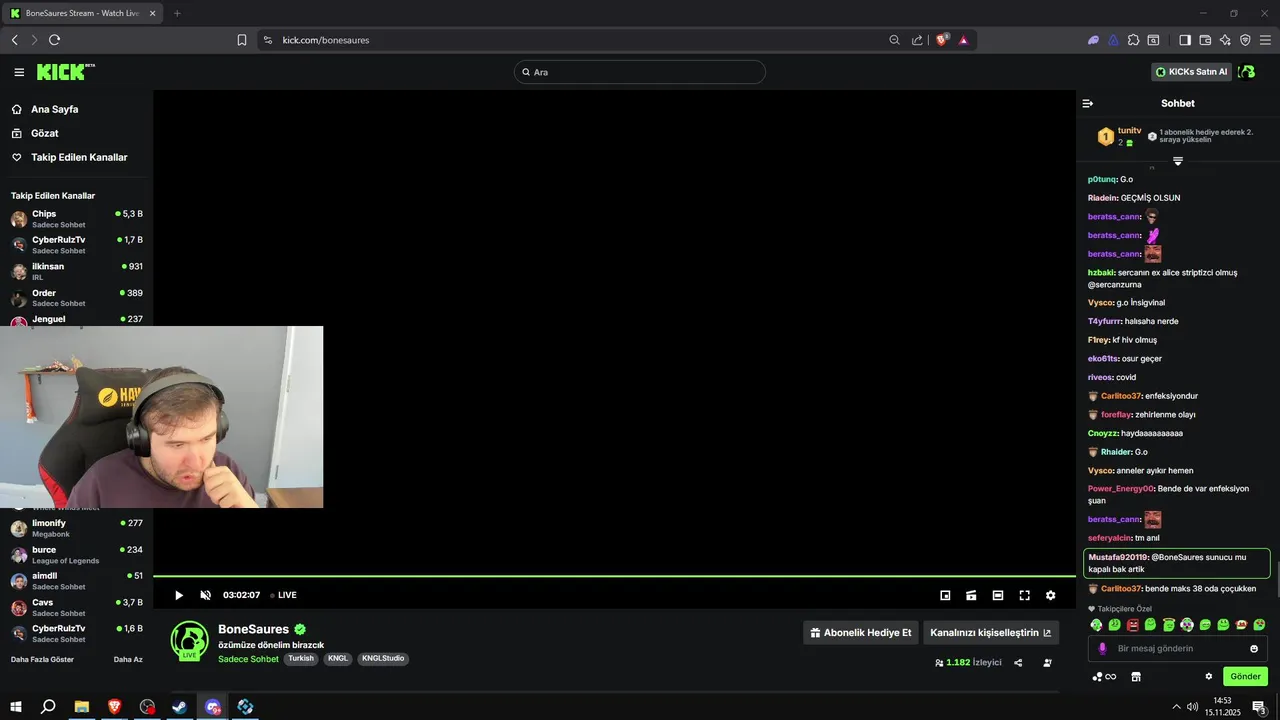Reload the page
Screen dimensions: 1280x720
pyautogui.click(x=54, y=40)
